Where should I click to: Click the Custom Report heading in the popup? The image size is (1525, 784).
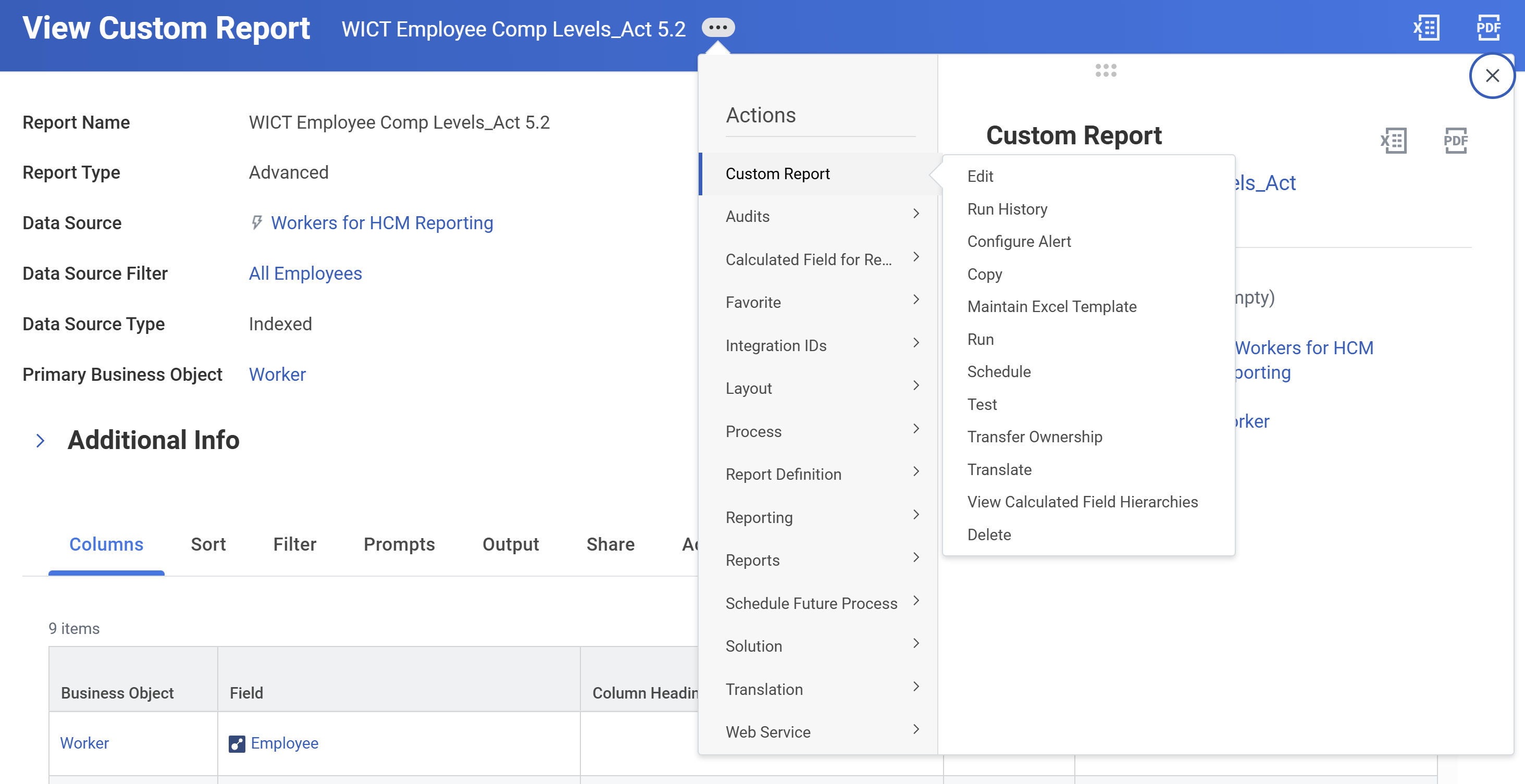[x=1074, y=135]
